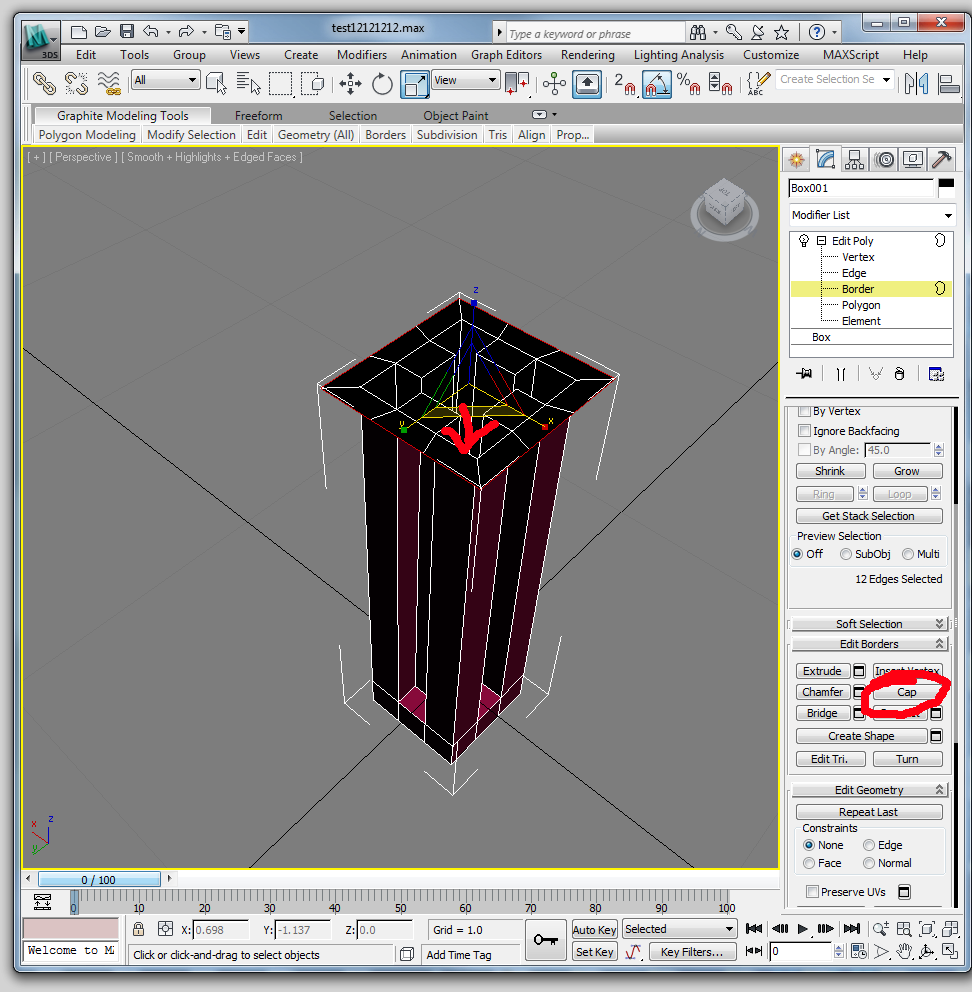The width and height of the screenshot is (972, 992).
Task: Select the Move transform tool
Action: click(351, 84)
